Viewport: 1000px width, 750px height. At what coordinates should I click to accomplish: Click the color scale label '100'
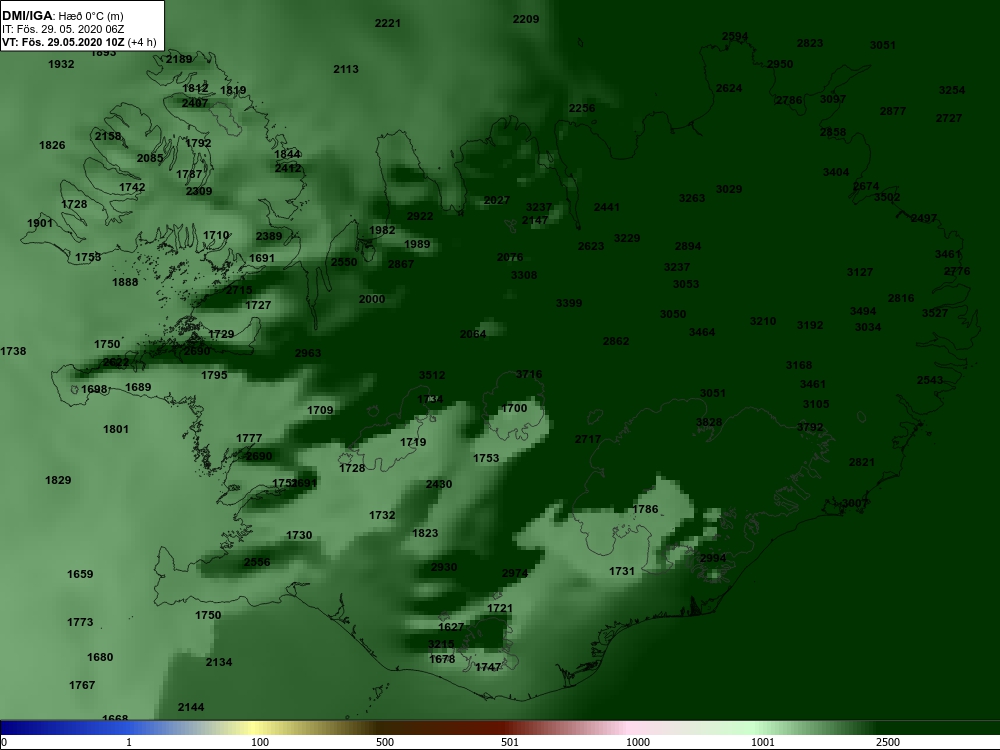click(x=260, y=742)
